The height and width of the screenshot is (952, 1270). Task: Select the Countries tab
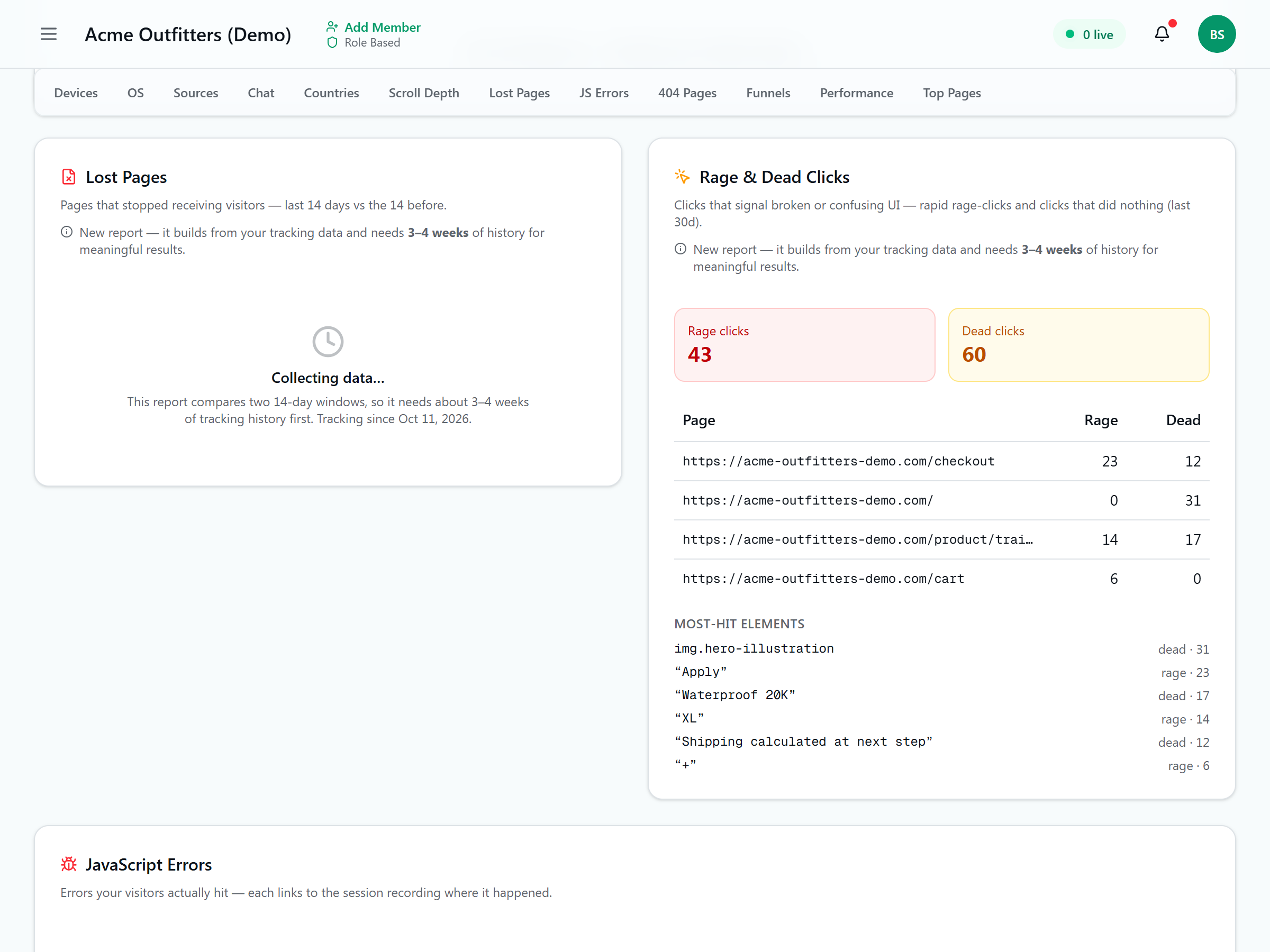[x=331, y=93]
